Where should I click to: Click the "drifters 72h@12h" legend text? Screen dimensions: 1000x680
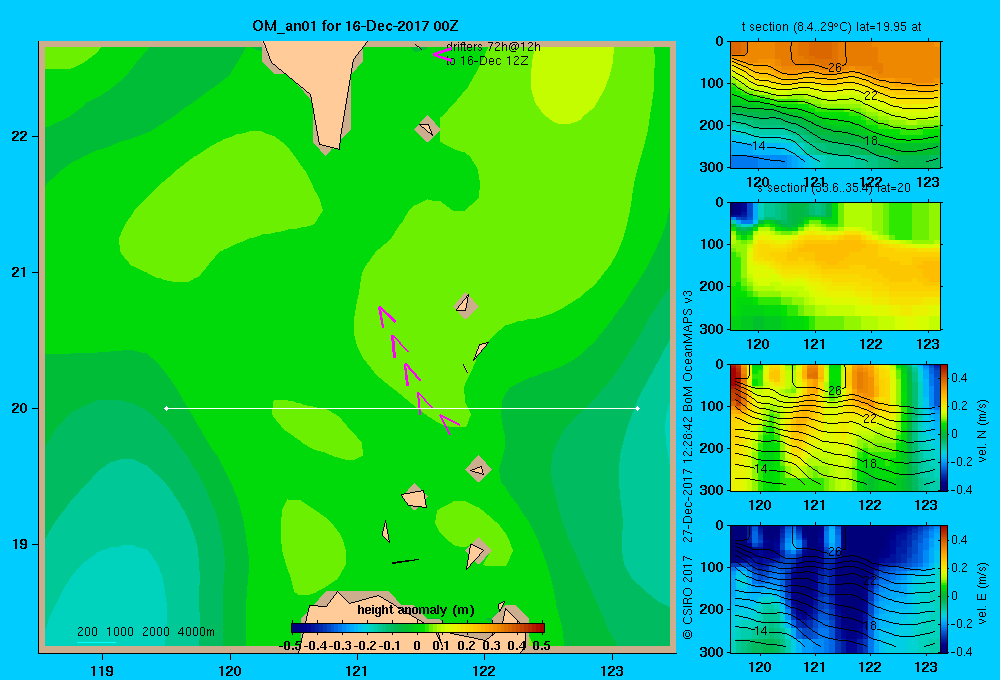click(x=493, y=47)
